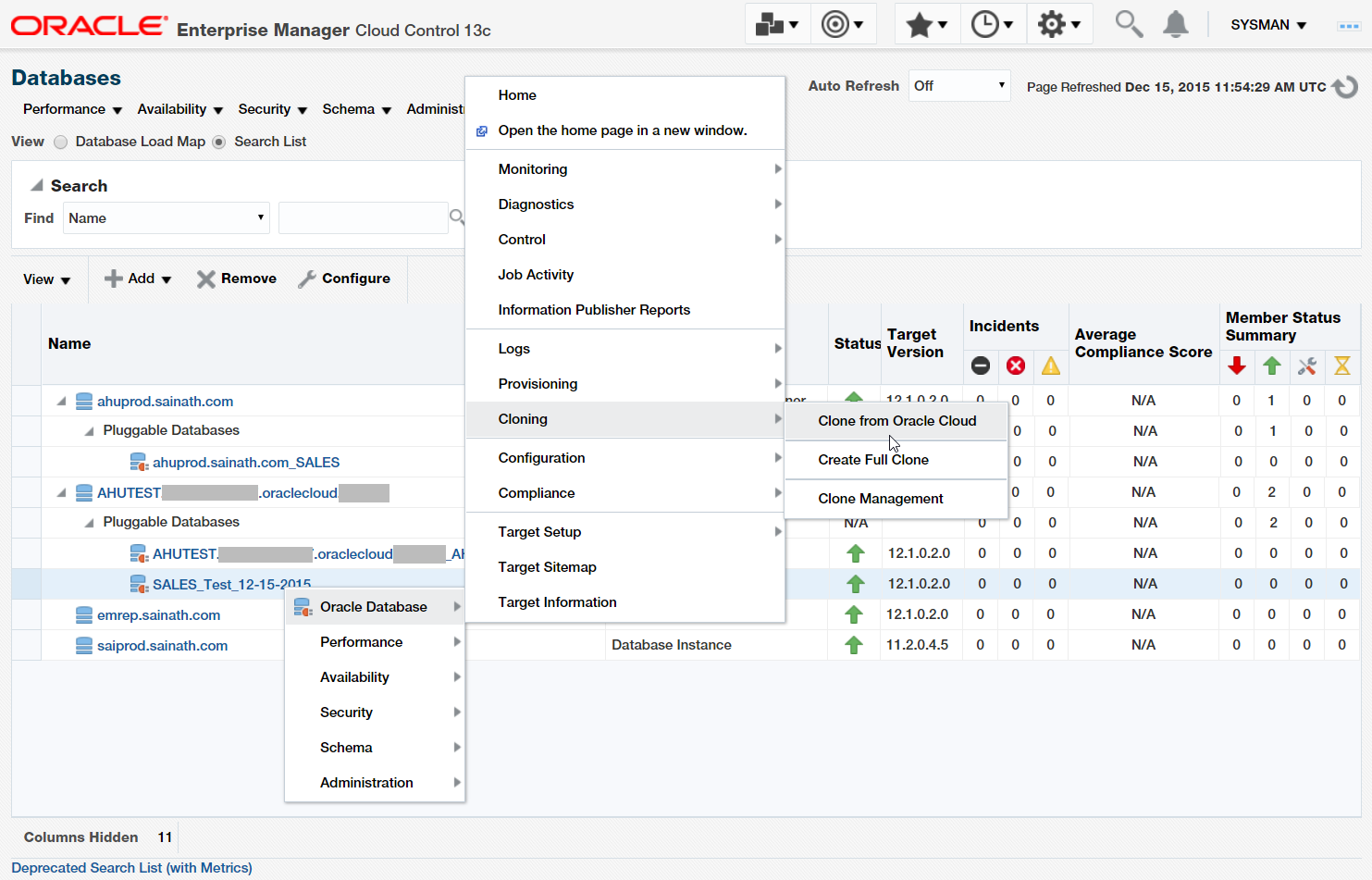Open the SYSMAN user menu
This screenshot has height=880, width=1372.
[x=1268, y=25]
